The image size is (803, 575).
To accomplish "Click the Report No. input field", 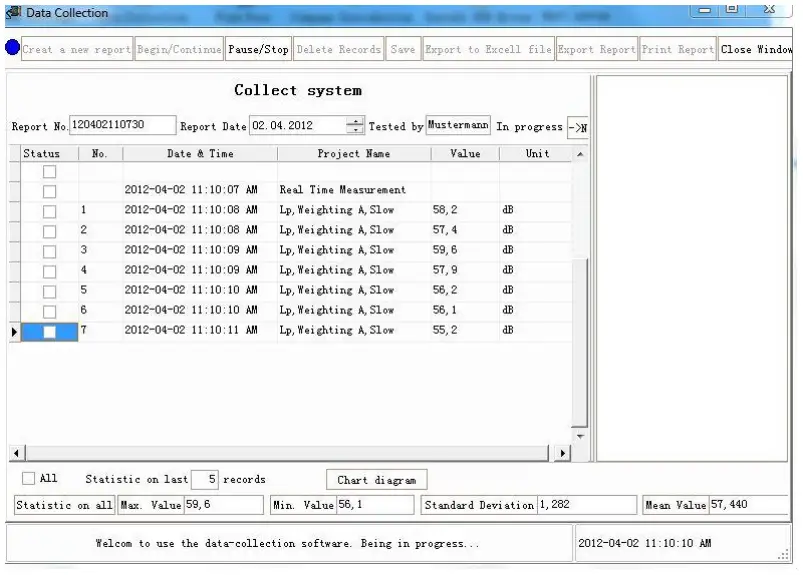I will [122, 125].
